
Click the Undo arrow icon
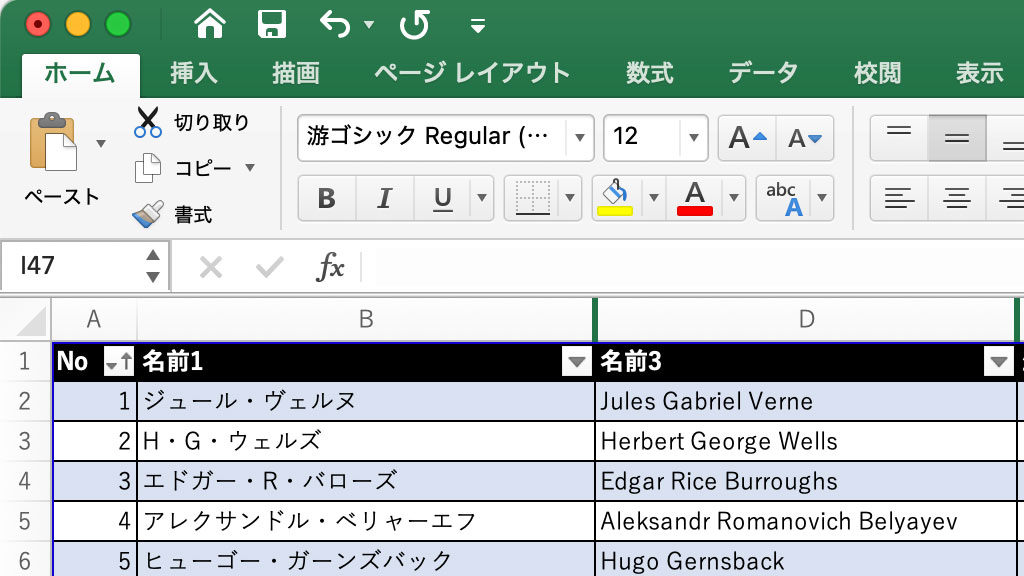pyautogui.click(x=334, y=24)
